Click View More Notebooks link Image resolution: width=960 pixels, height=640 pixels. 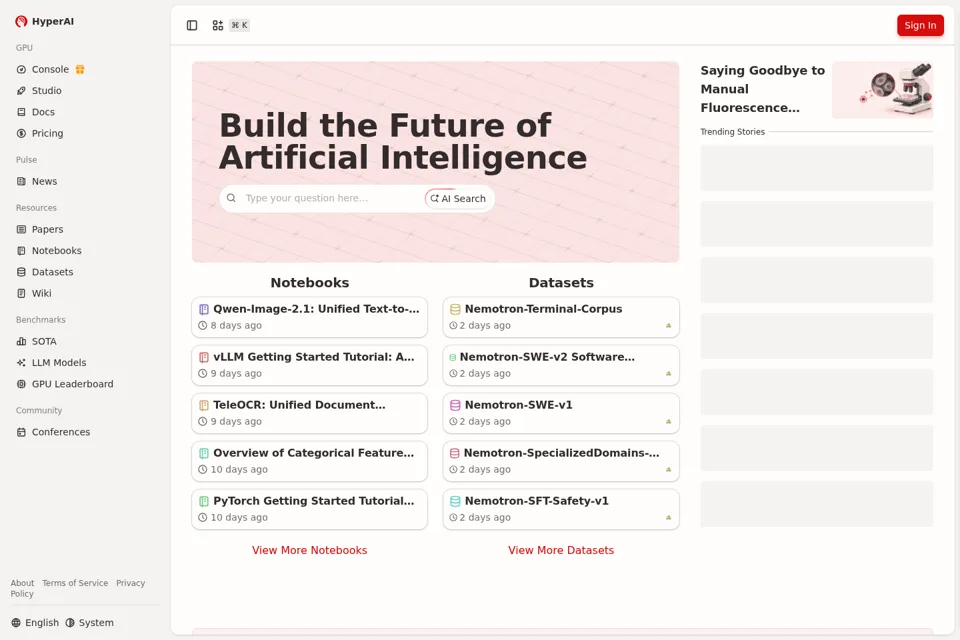click(x=309, y=550)
